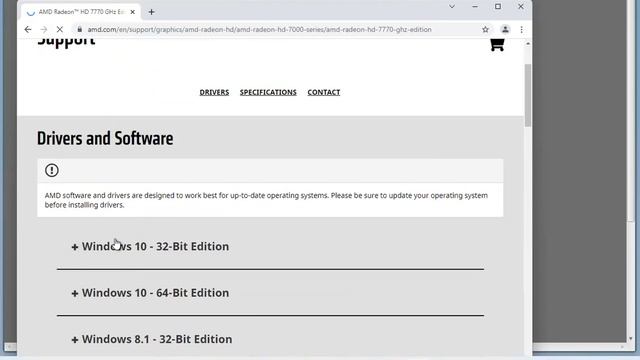Open the Chrome three-dot menu
This screenshot has height=360, width=640.
coord(521,29)
